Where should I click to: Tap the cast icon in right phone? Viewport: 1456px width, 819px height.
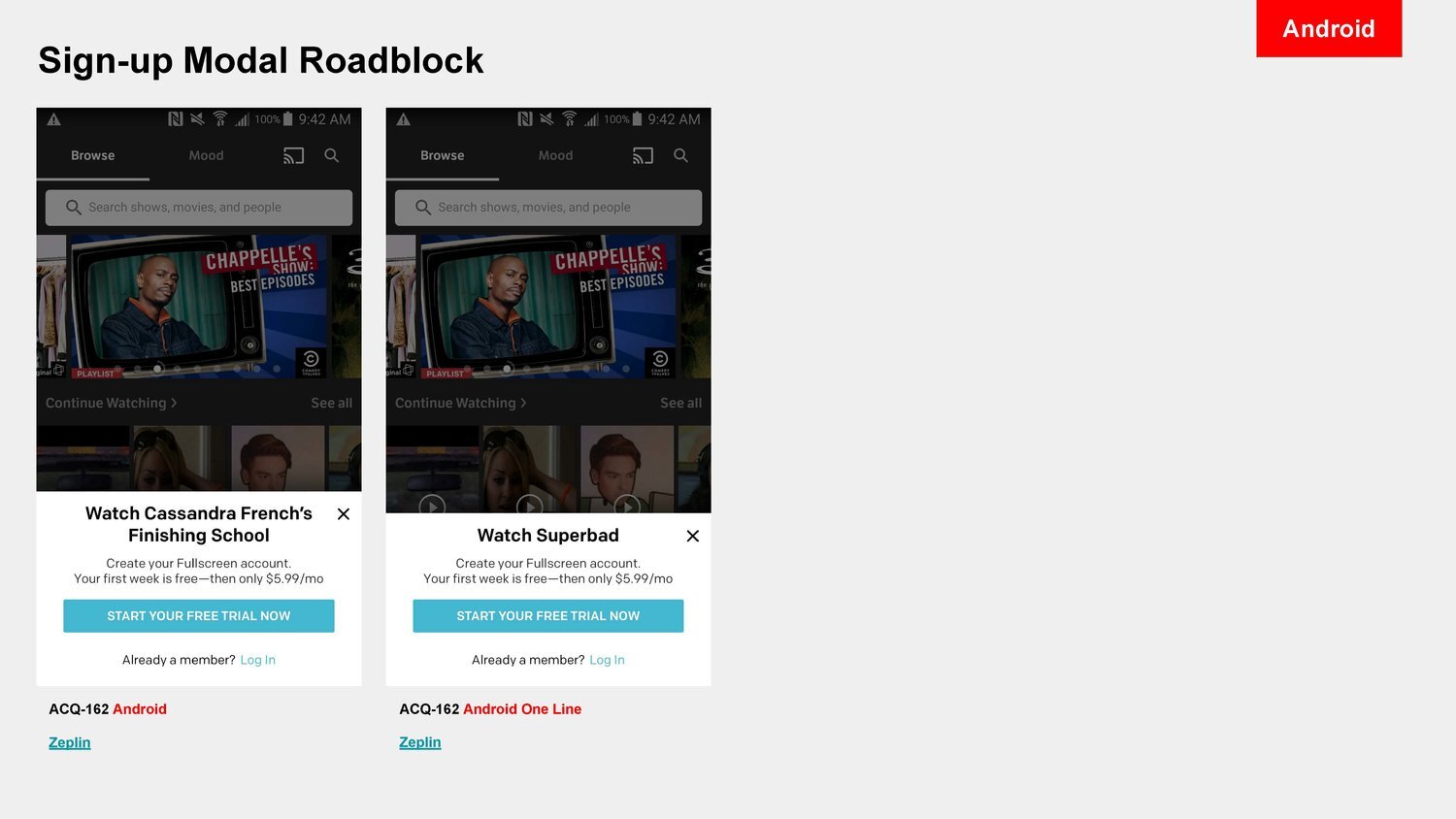[x=643, y=155]
